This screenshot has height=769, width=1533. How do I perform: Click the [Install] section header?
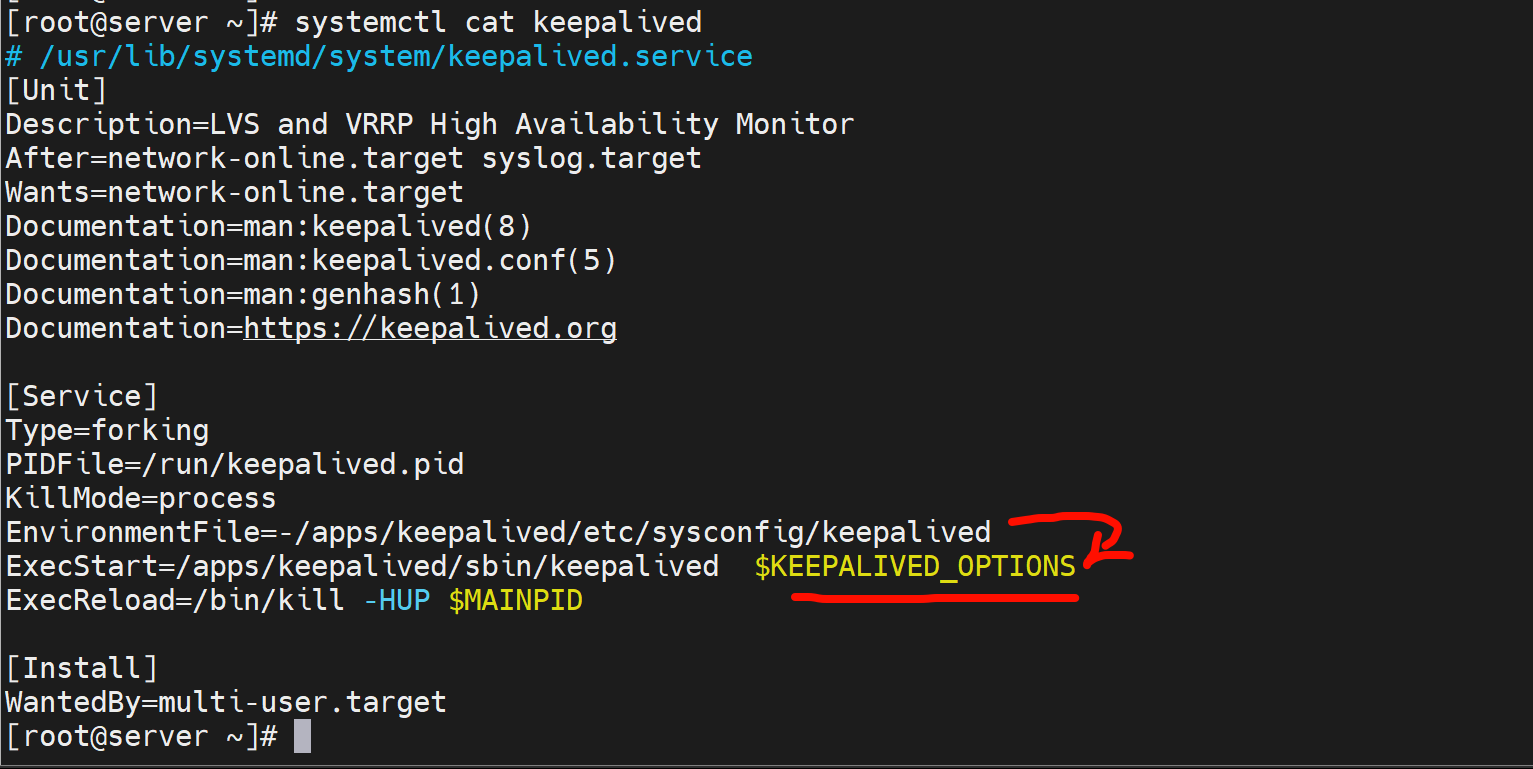pyautogui.click(x=81, y=668)
